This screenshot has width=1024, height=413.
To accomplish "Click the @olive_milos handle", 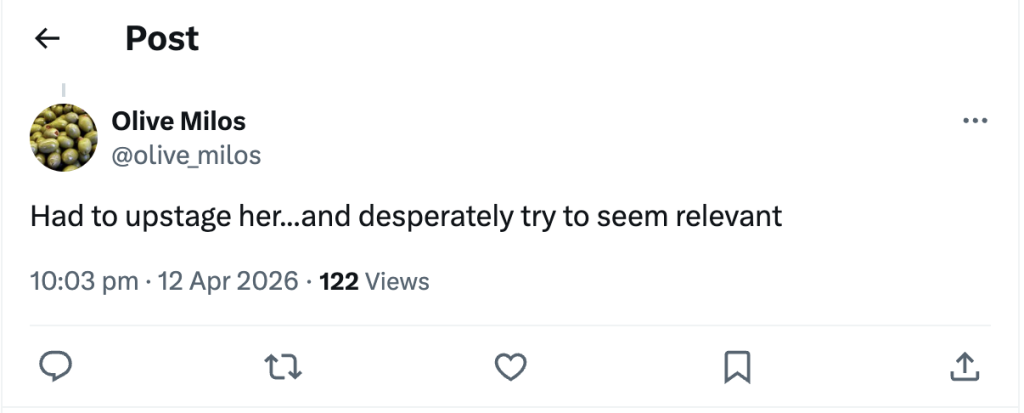I will click(187, 155).
